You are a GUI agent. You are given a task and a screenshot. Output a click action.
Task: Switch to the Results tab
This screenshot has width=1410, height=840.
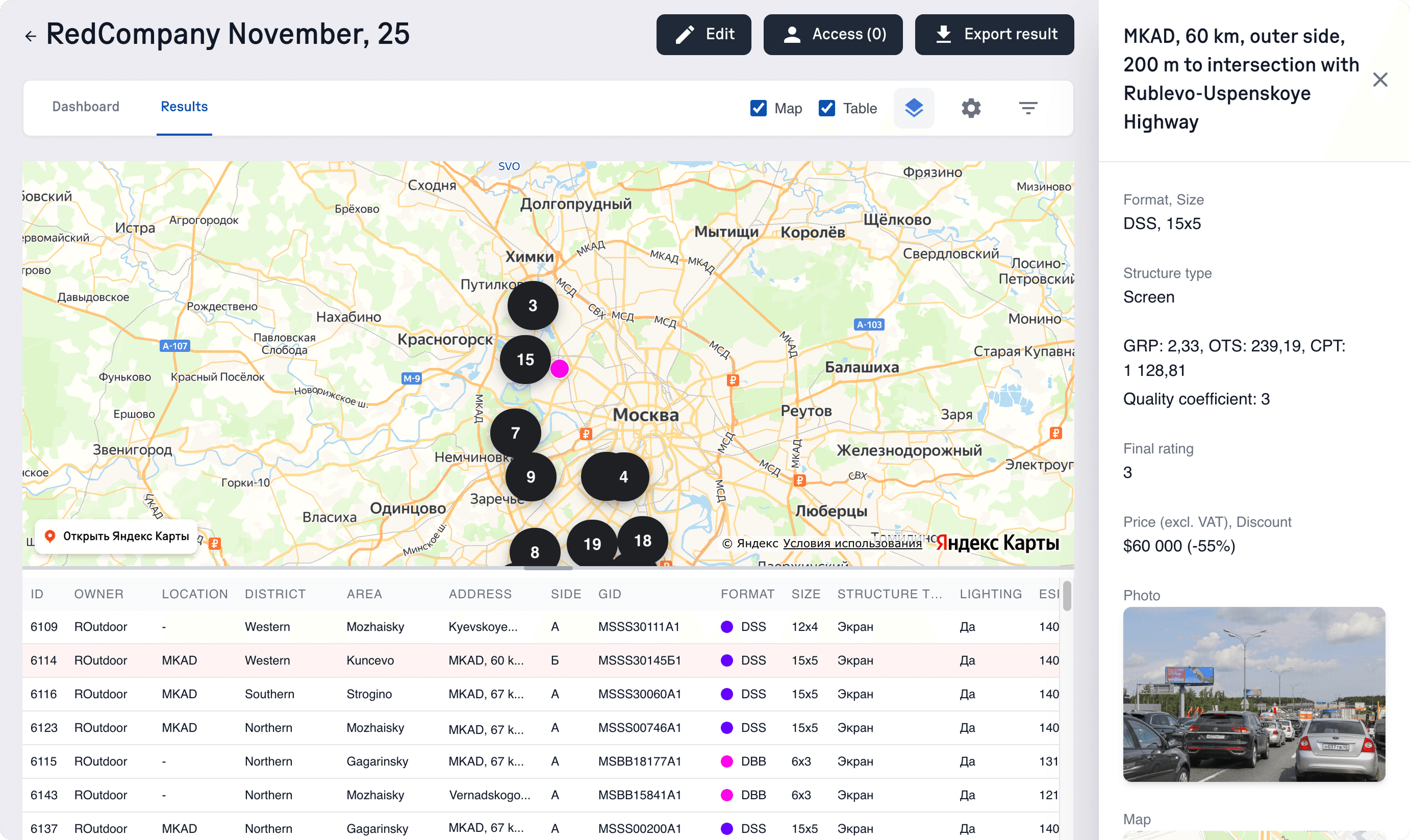184,107
